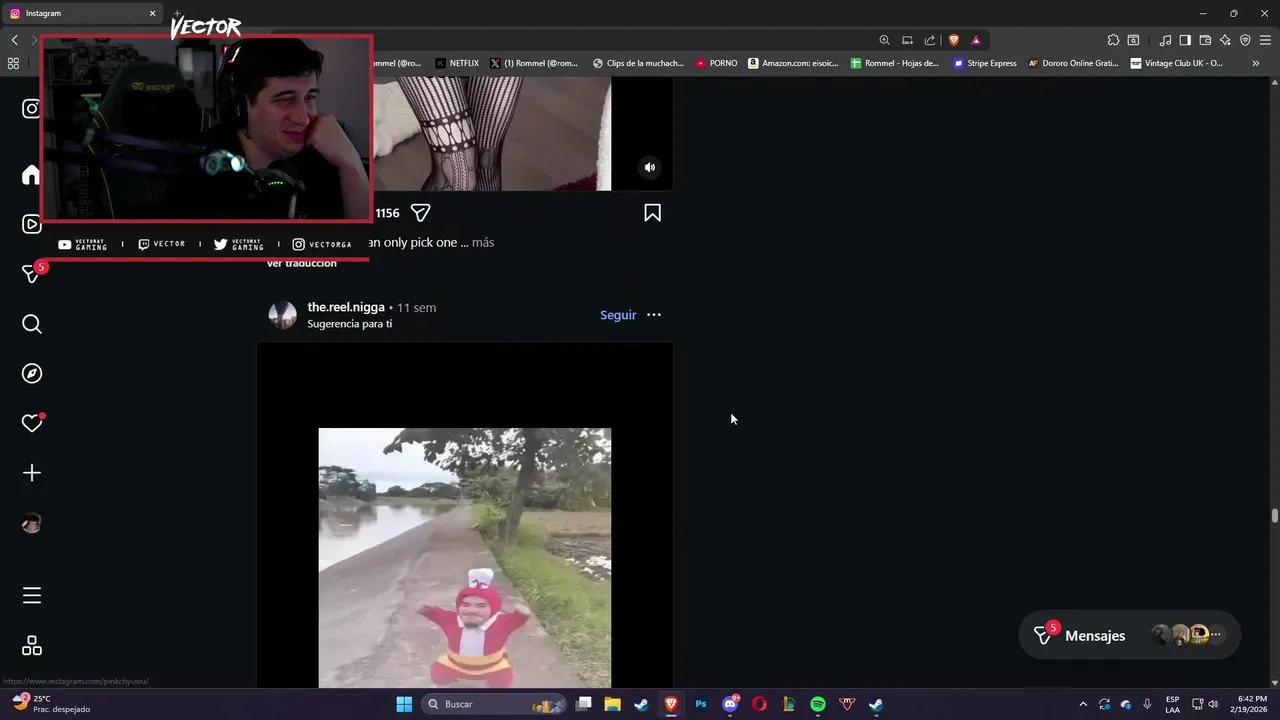Open Discord from the taskbar
Screen dimensions: 1280x720
(731, 704)
